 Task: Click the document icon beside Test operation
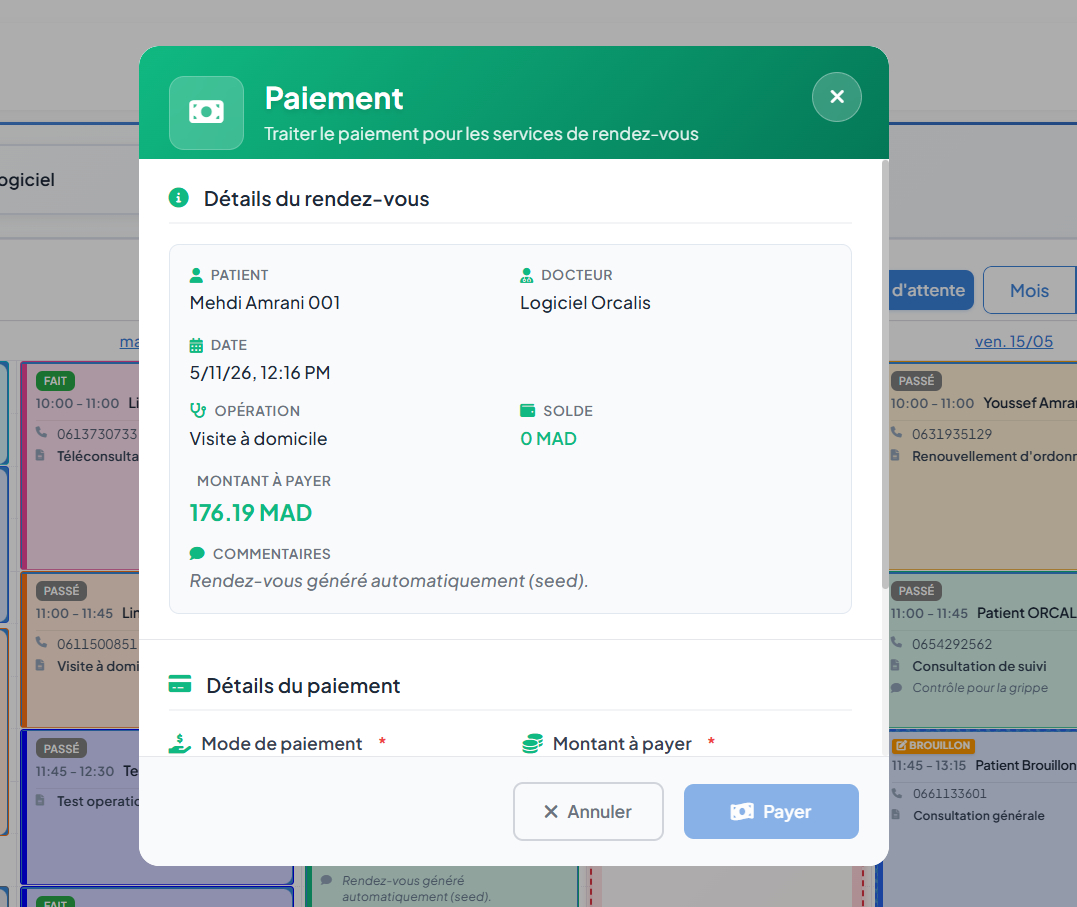[41, 800]
